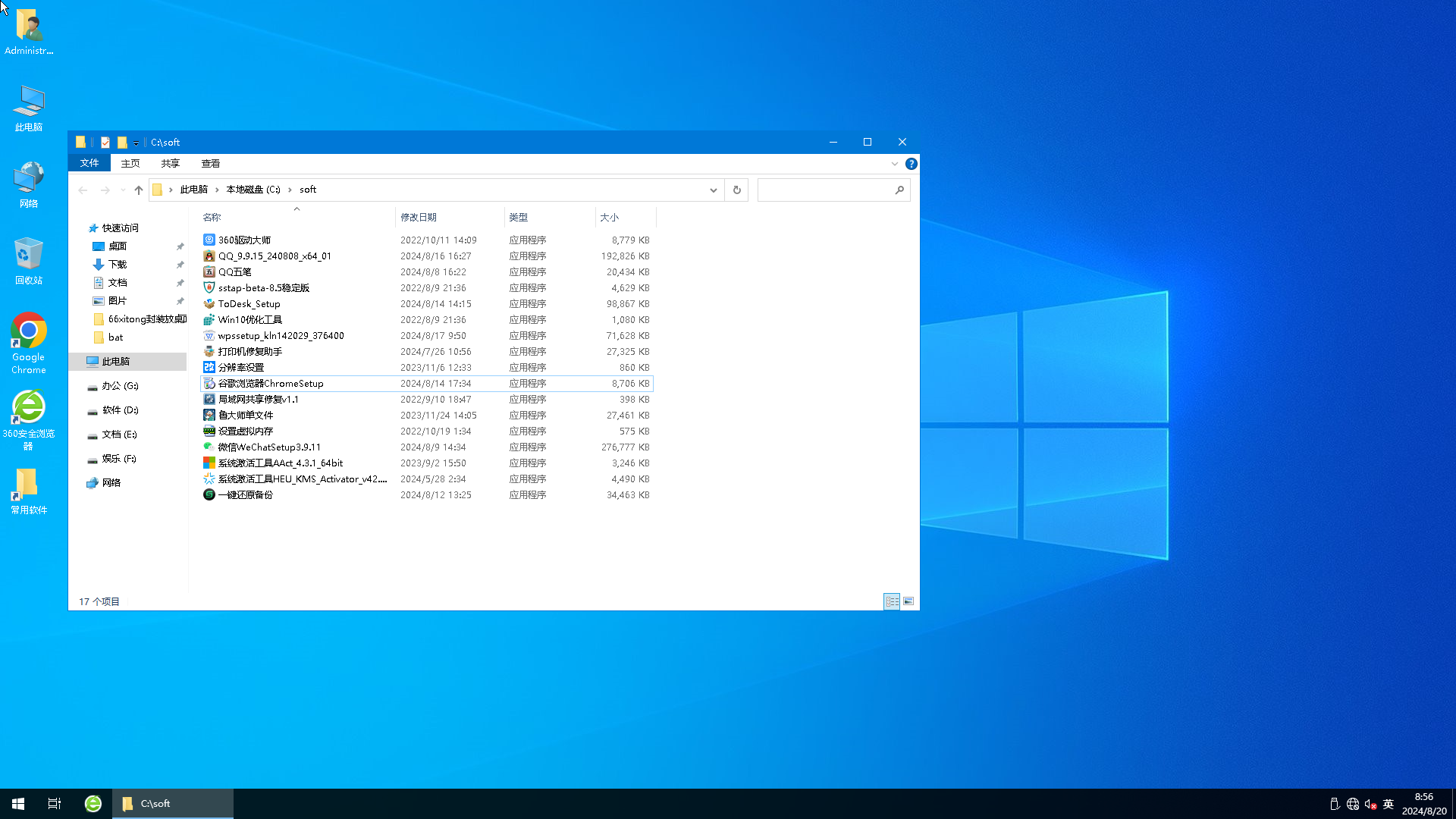Go up one folder level
The width and height of the screenshot is (1456, 819).
(x=139, y=190)
